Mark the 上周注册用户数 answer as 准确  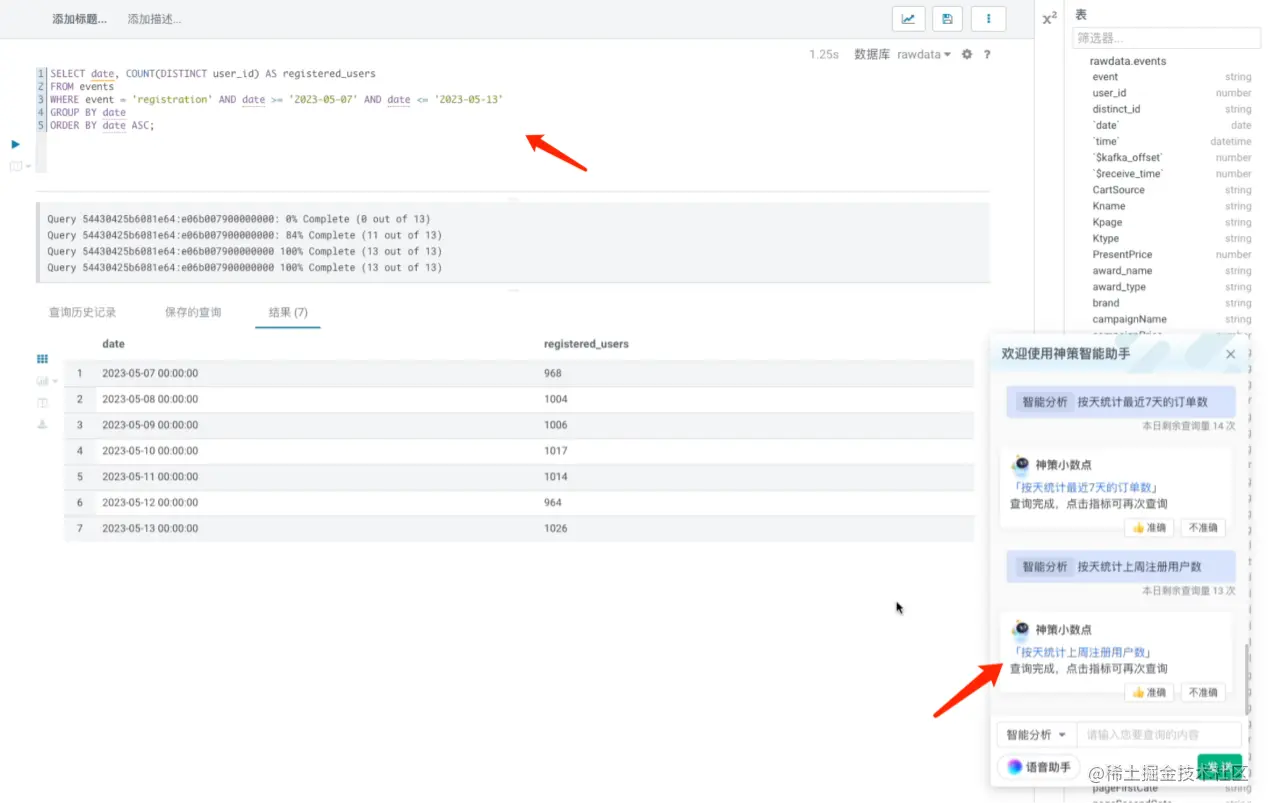tap(1149, 692)
